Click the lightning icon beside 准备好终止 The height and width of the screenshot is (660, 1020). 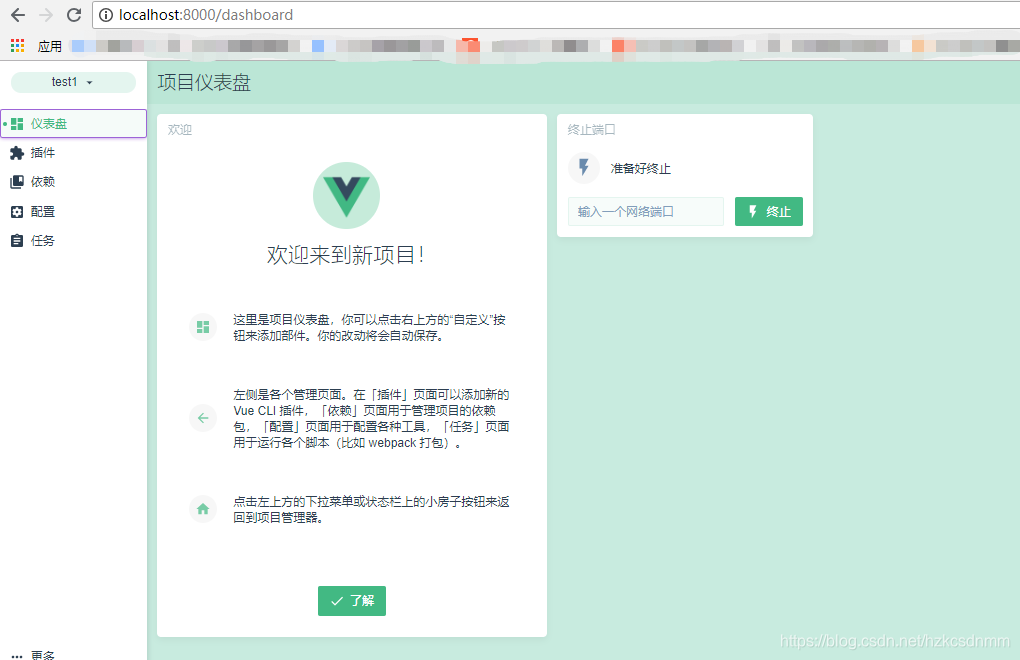click(584, 168)
